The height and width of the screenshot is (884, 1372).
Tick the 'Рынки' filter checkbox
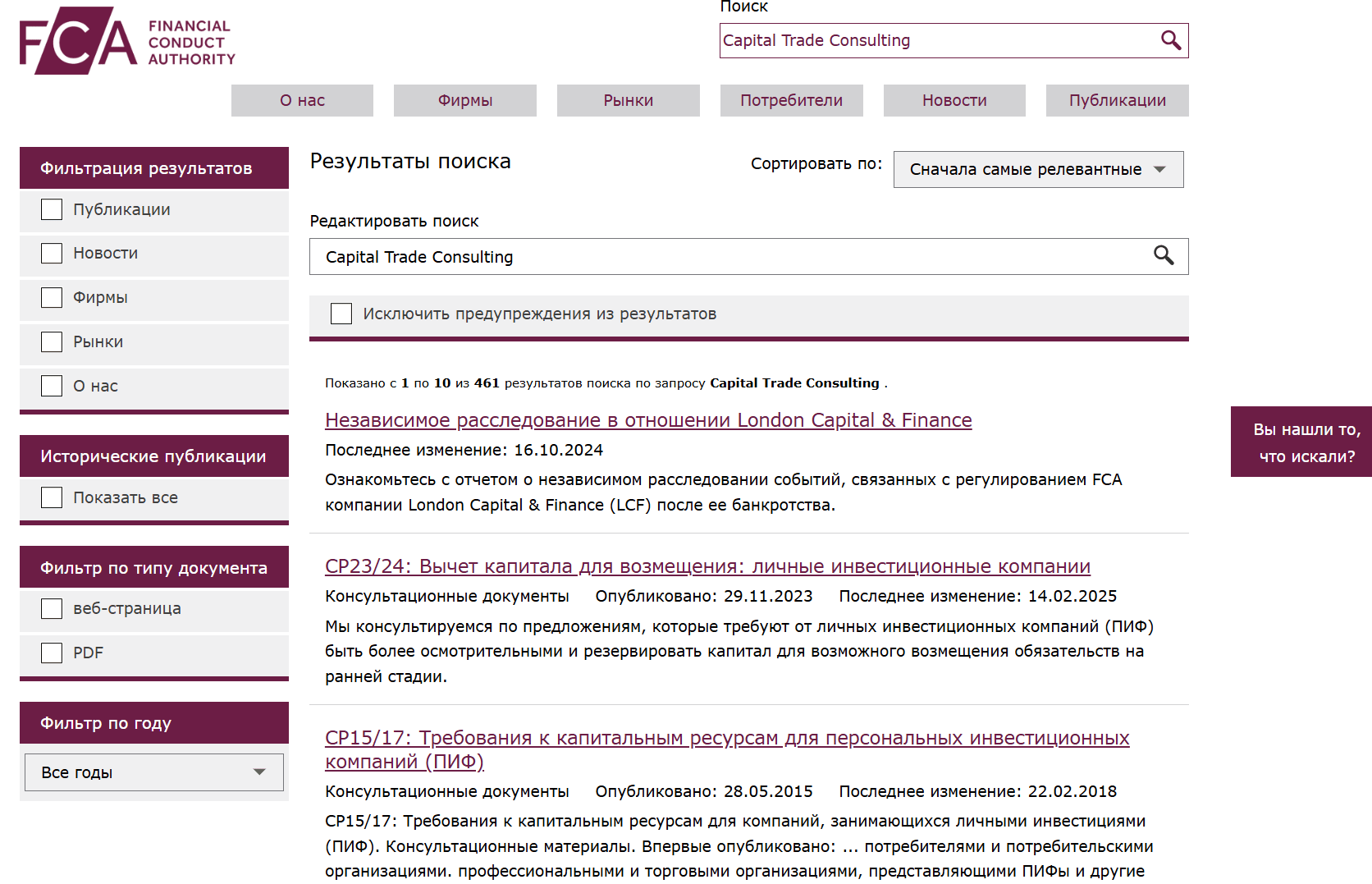click(x=52, y=341)
